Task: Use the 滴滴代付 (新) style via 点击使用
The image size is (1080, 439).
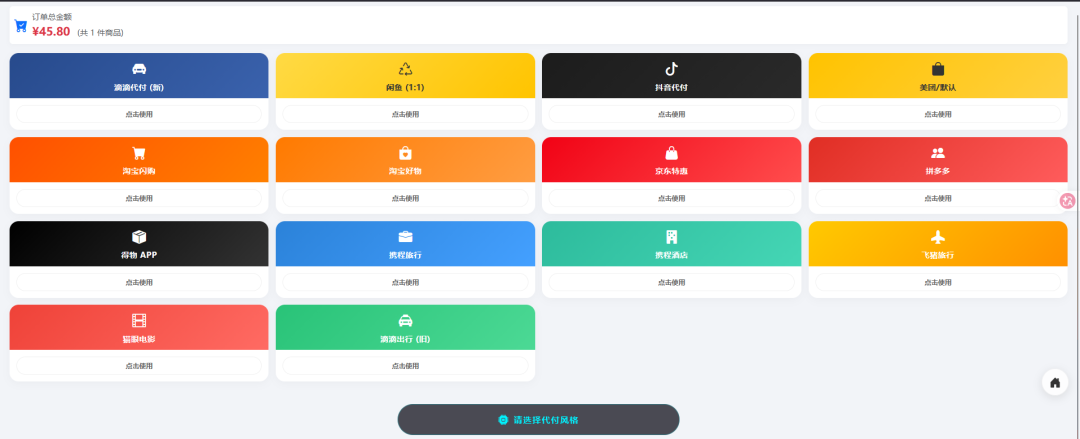Action: (139, 114)
